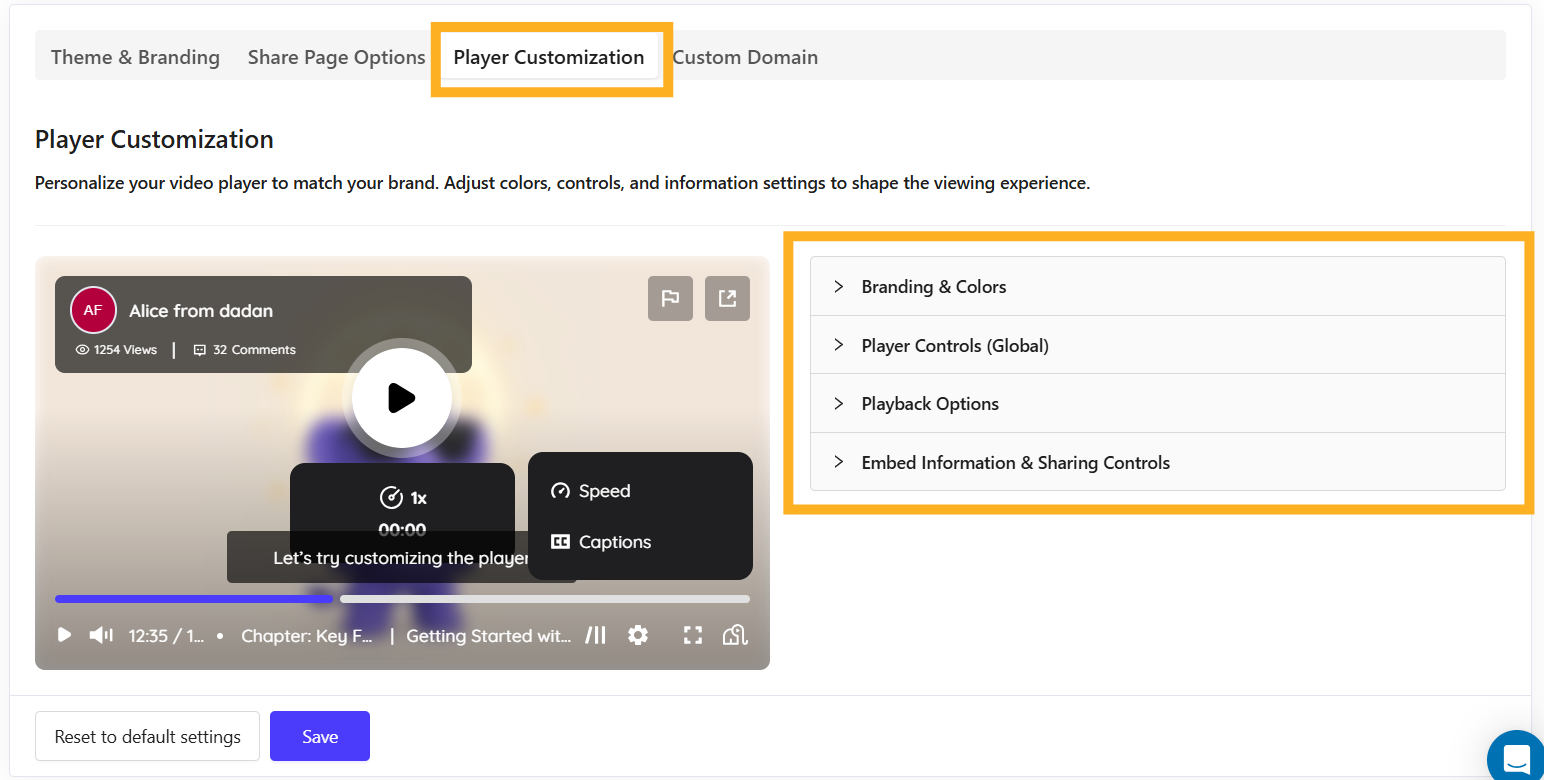This screenshot has height=780, width=1544.
Task: Click the transcript icon next to the gear
Action: [596, 635]
